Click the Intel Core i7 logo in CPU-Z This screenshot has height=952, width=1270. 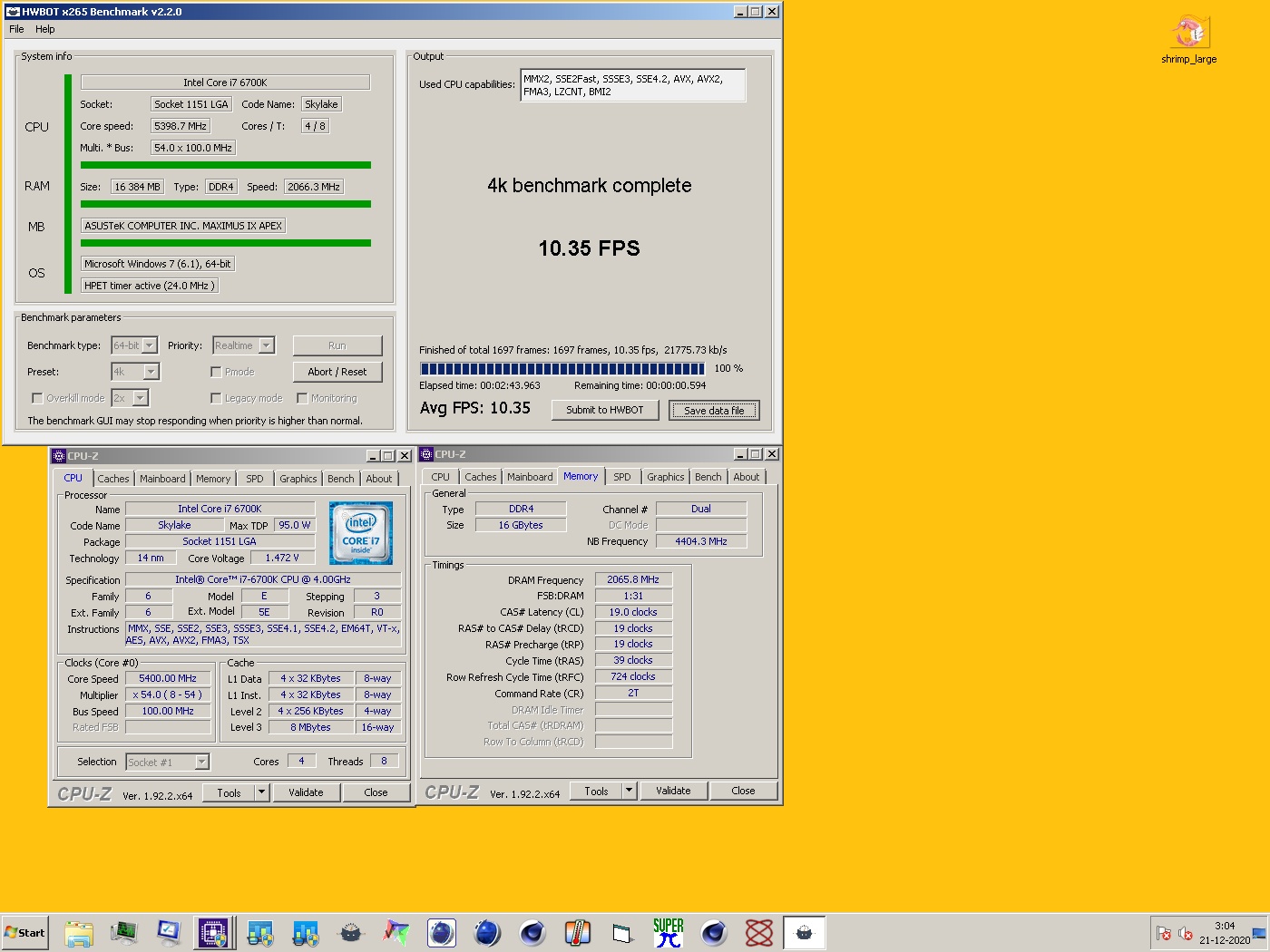coord(361,533)
